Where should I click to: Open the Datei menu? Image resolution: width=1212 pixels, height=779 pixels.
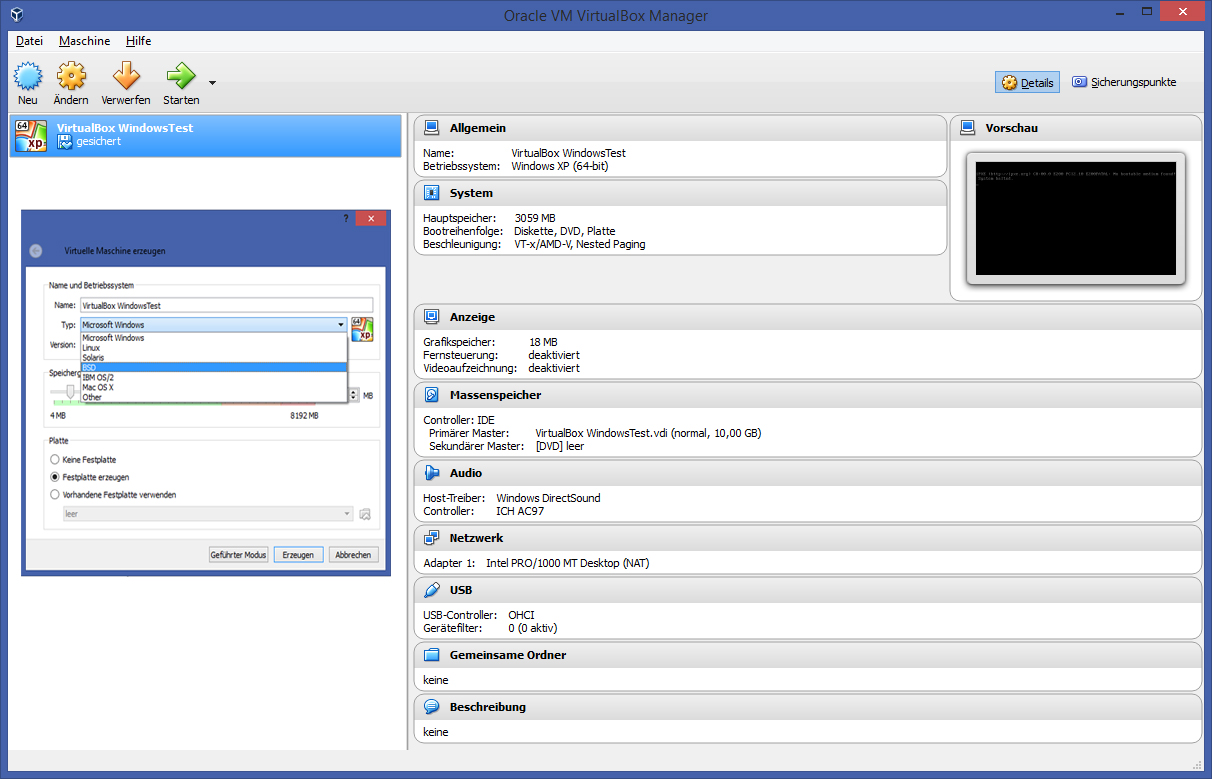pyautogui.click(x=30, y=41)
